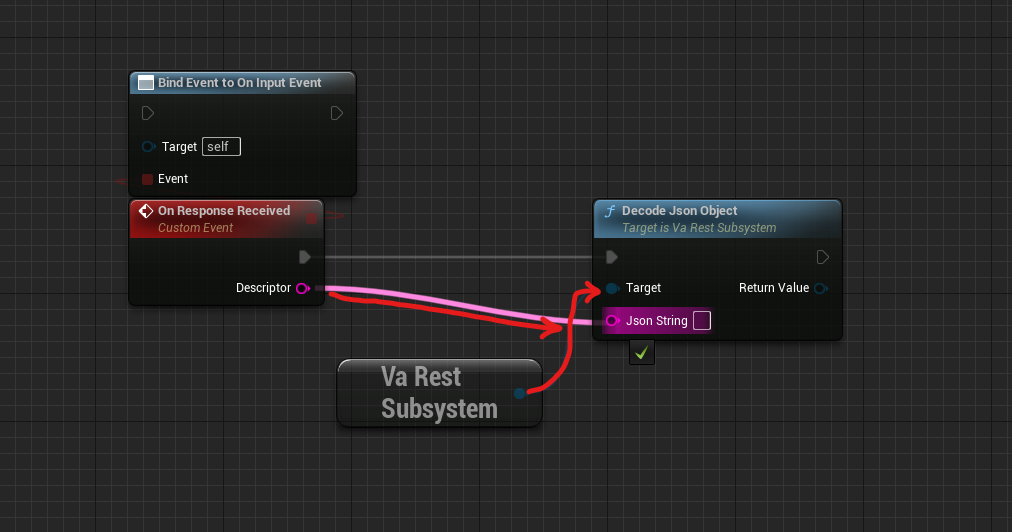Click the Return Value output pin
This screenshot has width=1012, height=532.
821,288
